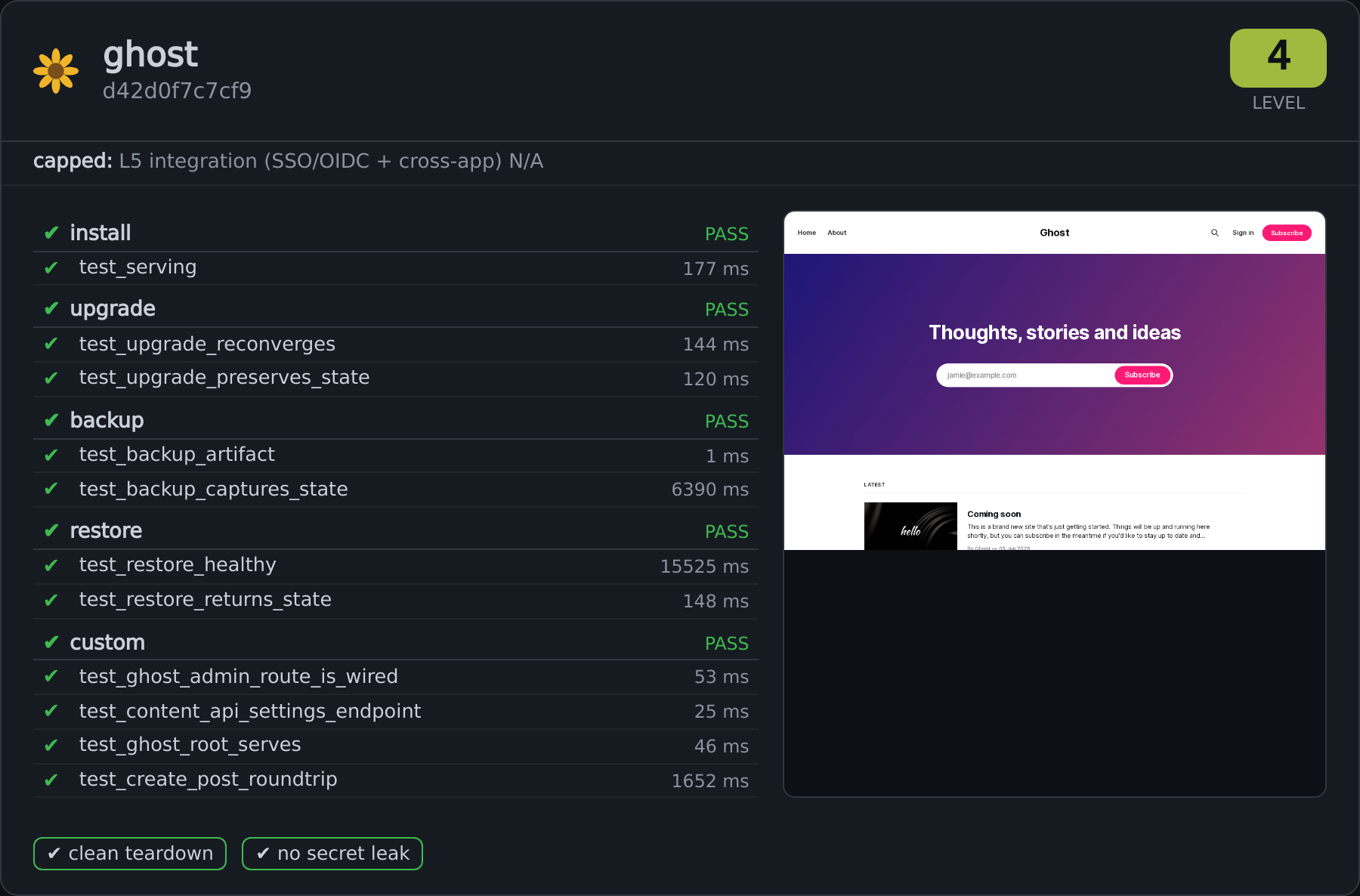Select commit hash d42d0f7c7cf9
The height and width of the screenshot is (896, 1360).
[x=178, y=91]
